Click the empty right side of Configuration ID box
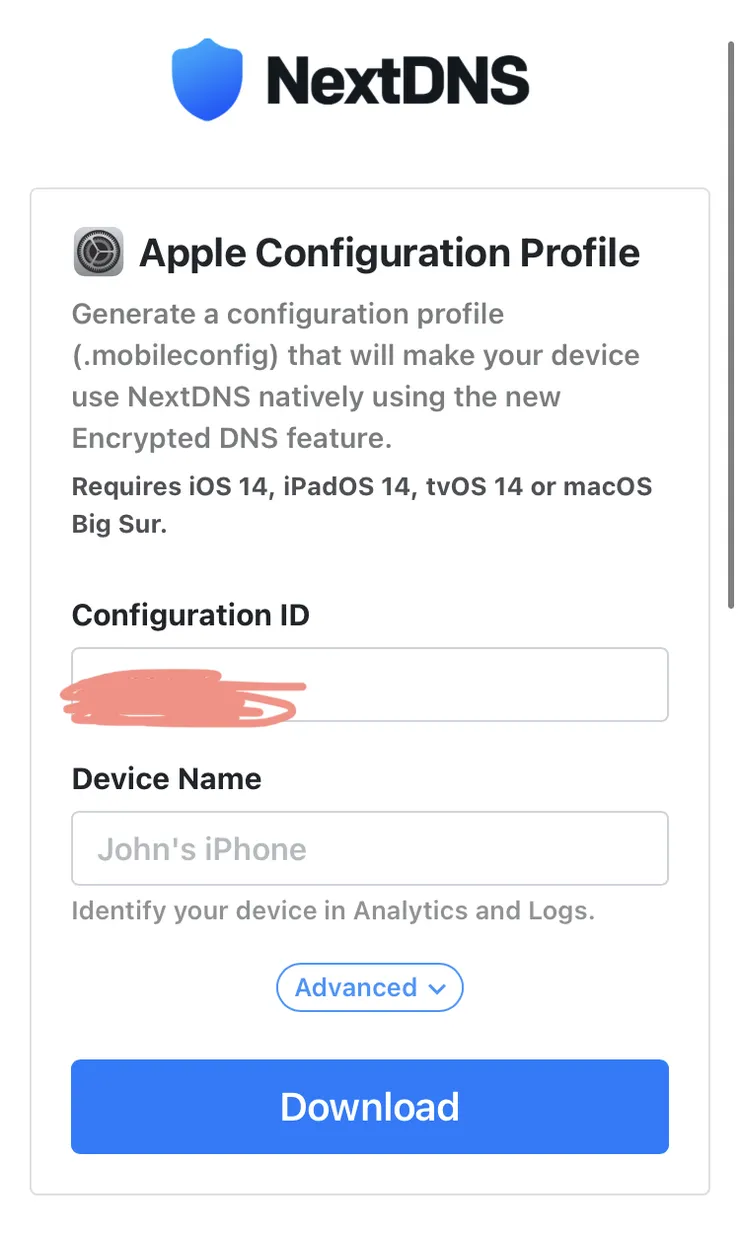The height and width of the screenshot is (1235, 740). 490,685
